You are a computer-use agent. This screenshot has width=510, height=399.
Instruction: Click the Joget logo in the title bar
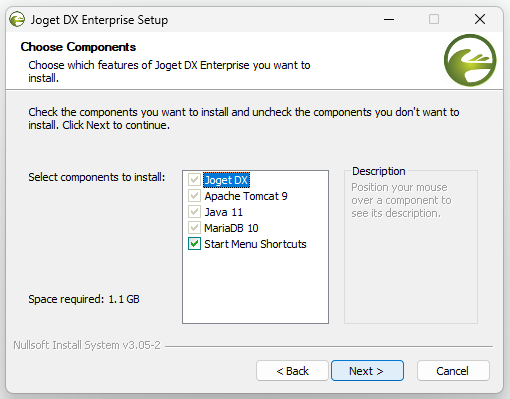click(17, 19)
